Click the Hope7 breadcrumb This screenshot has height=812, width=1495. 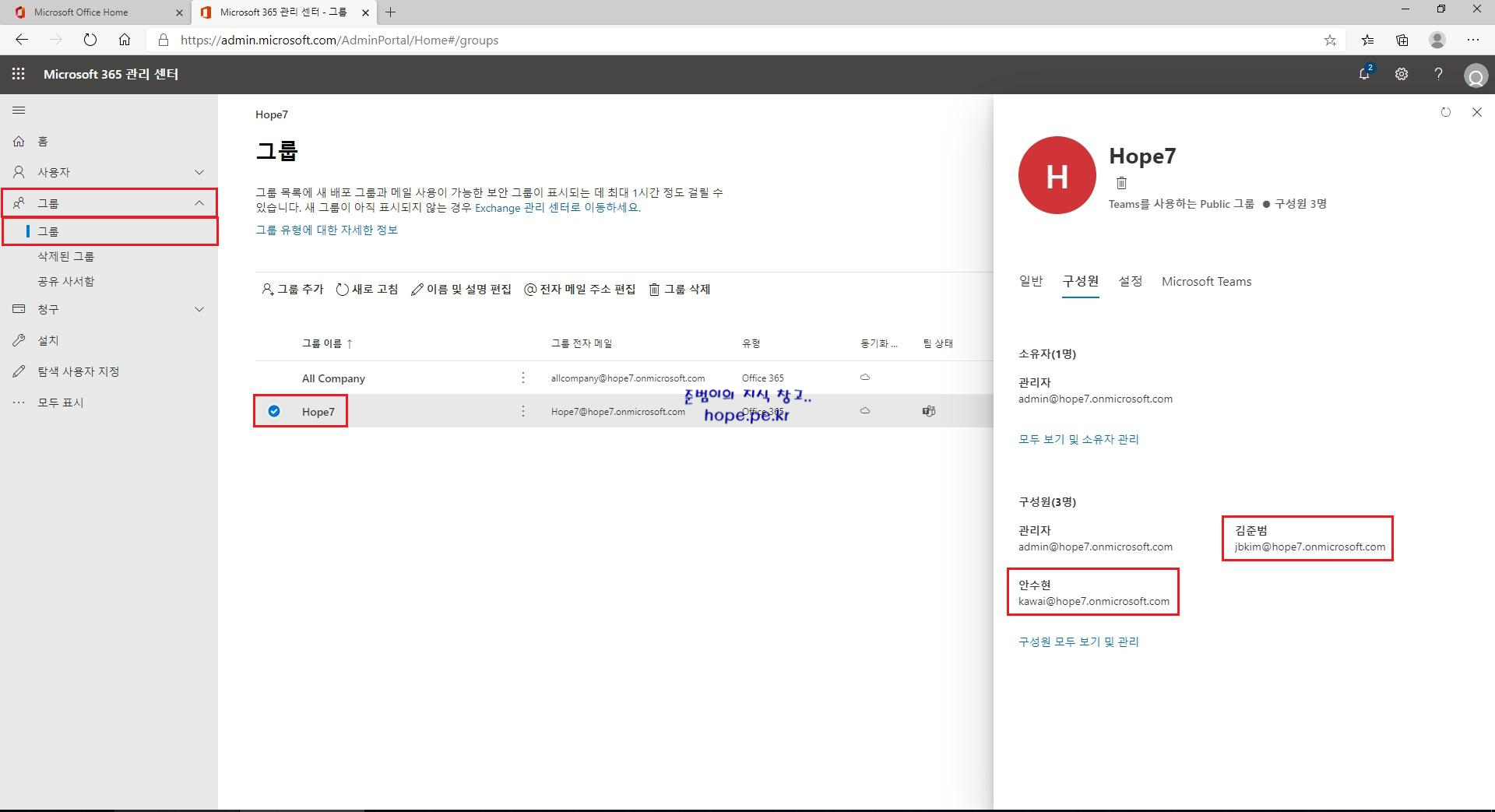tap(272, 114)
